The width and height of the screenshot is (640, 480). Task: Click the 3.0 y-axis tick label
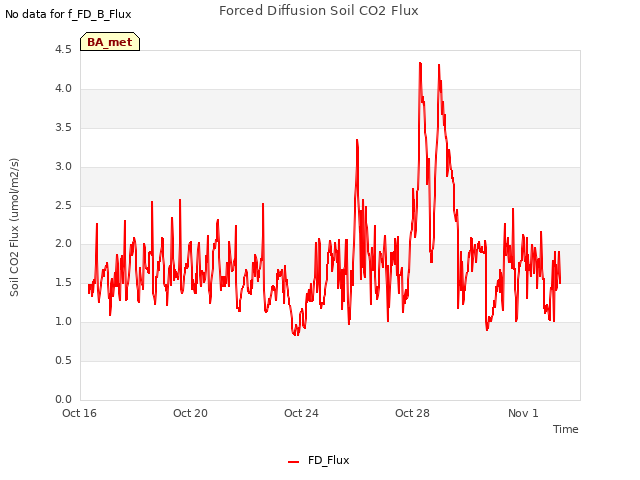click(63, 166)
